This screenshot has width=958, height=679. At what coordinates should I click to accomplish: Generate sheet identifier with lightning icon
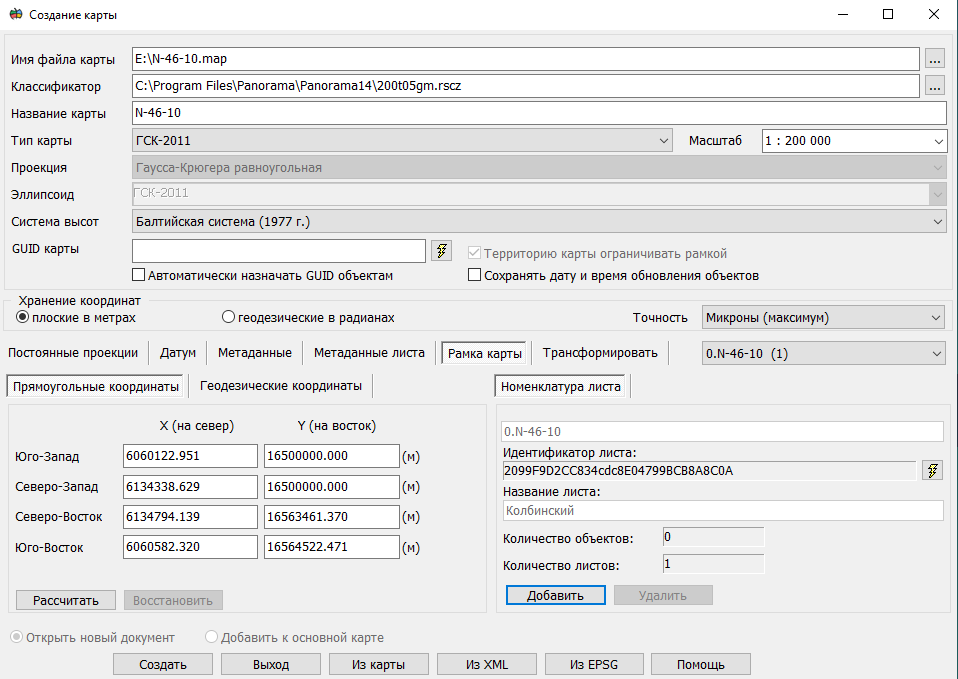pyautogui.click(x=933, y=470)
